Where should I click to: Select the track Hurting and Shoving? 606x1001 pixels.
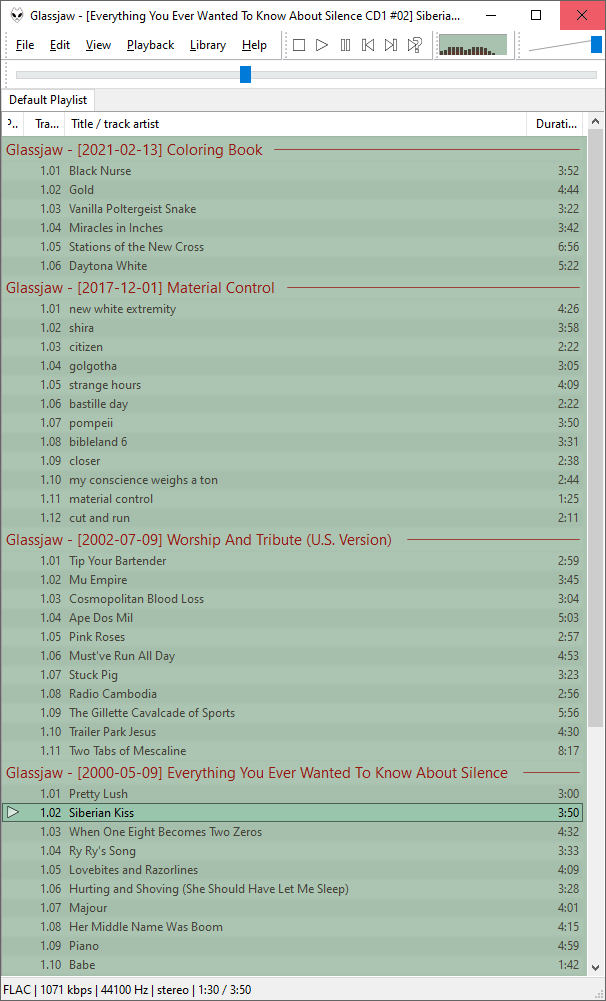click(294, 889)
